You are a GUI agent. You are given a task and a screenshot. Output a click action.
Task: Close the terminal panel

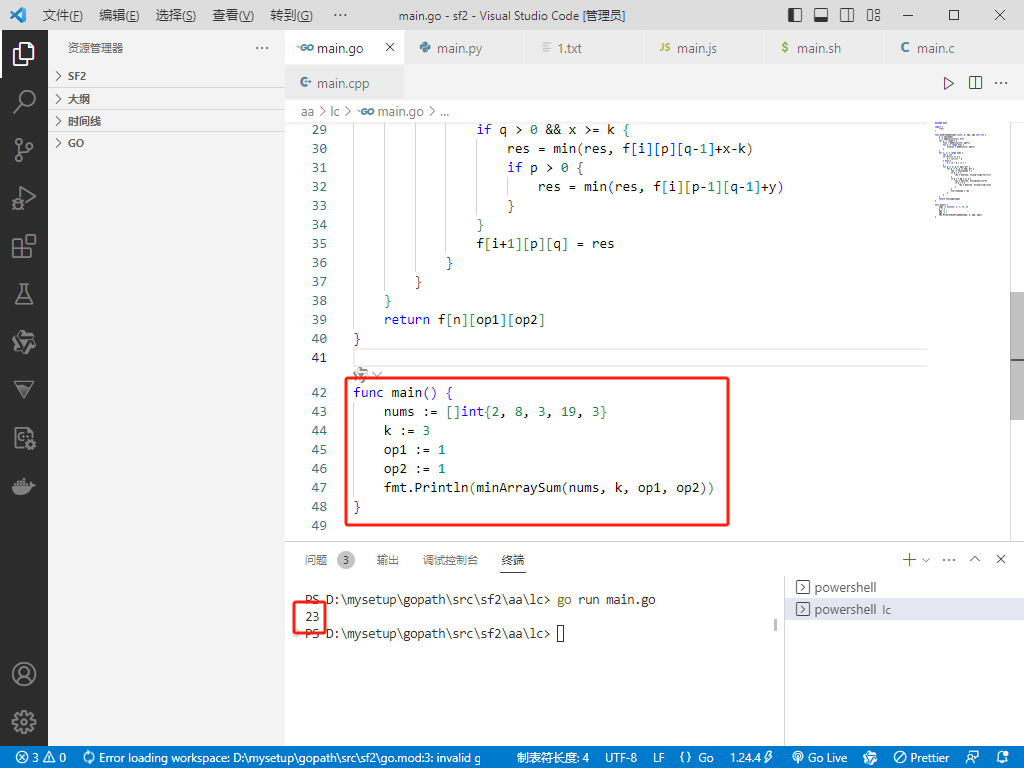click(x=1000, y=559)
